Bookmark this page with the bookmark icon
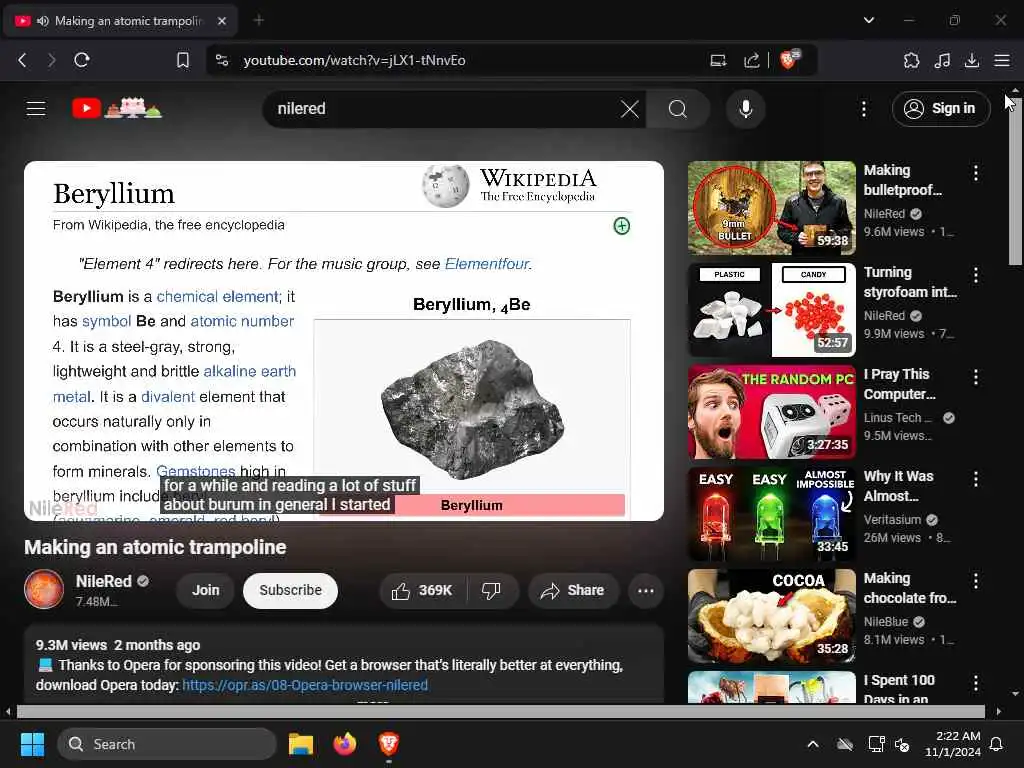Screen dimensions: 1024x768 [x=183, y=60]
